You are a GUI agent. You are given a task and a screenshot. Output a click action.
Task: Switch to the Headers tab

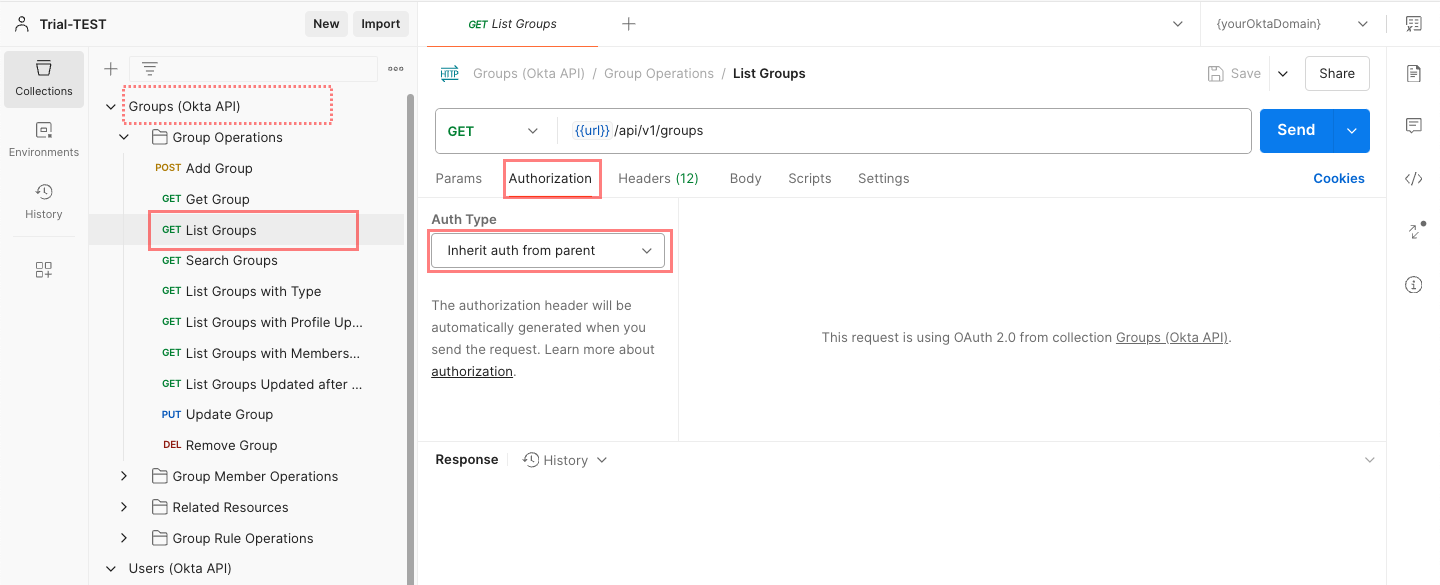pyautogui.click(x=658, y=179)
